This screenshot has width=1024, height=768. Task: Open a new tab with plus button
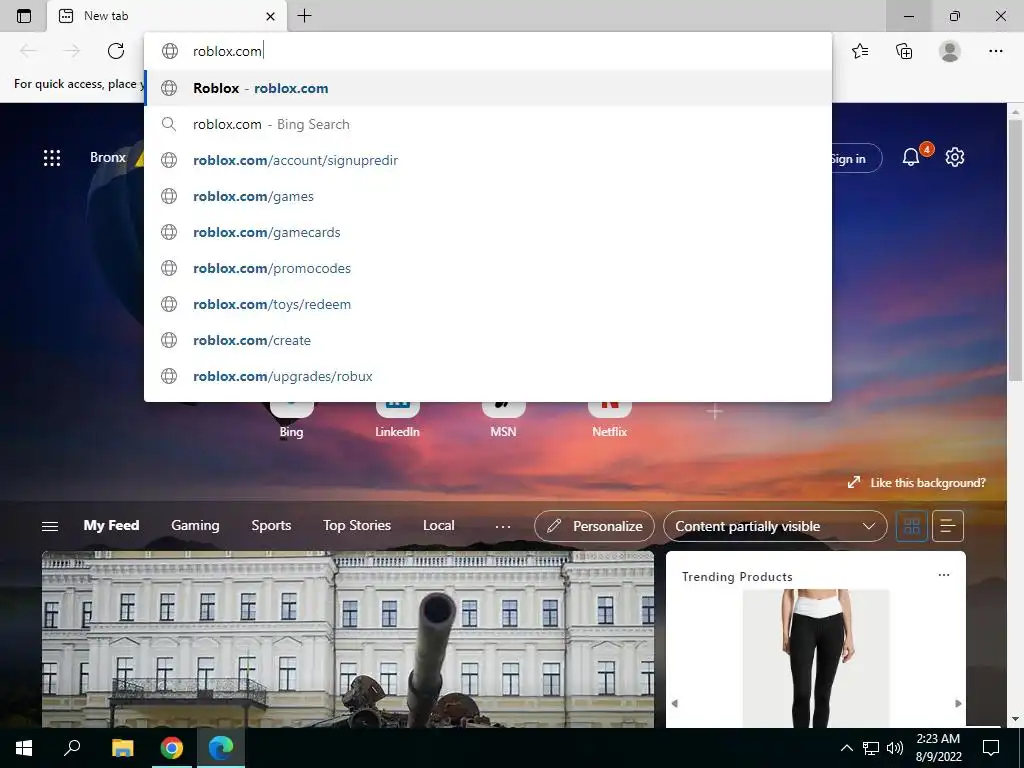(304, 16)
